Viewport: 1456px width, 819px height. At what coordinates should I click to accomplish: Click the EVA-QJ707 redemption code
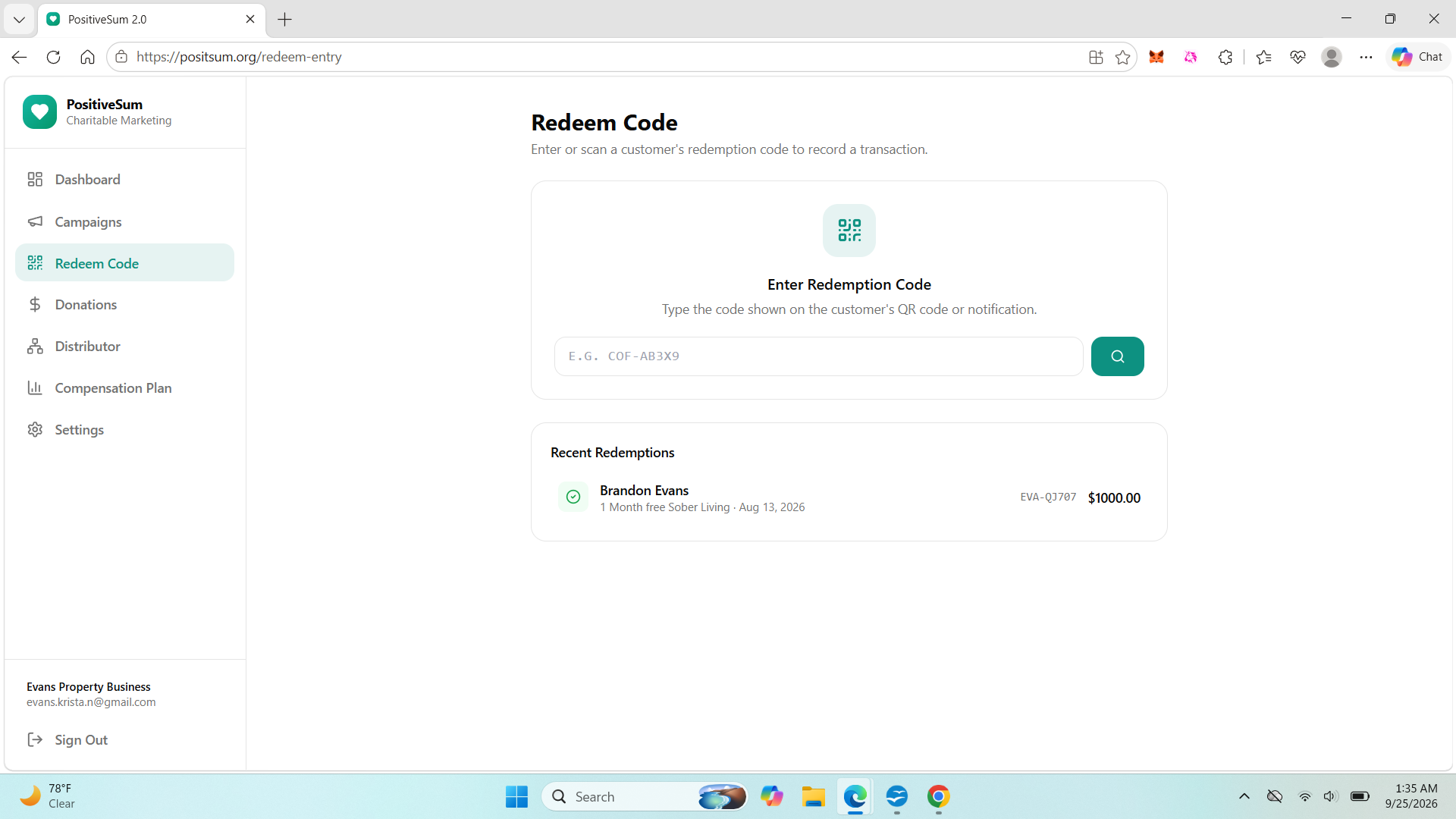(x=1048, y=497)
